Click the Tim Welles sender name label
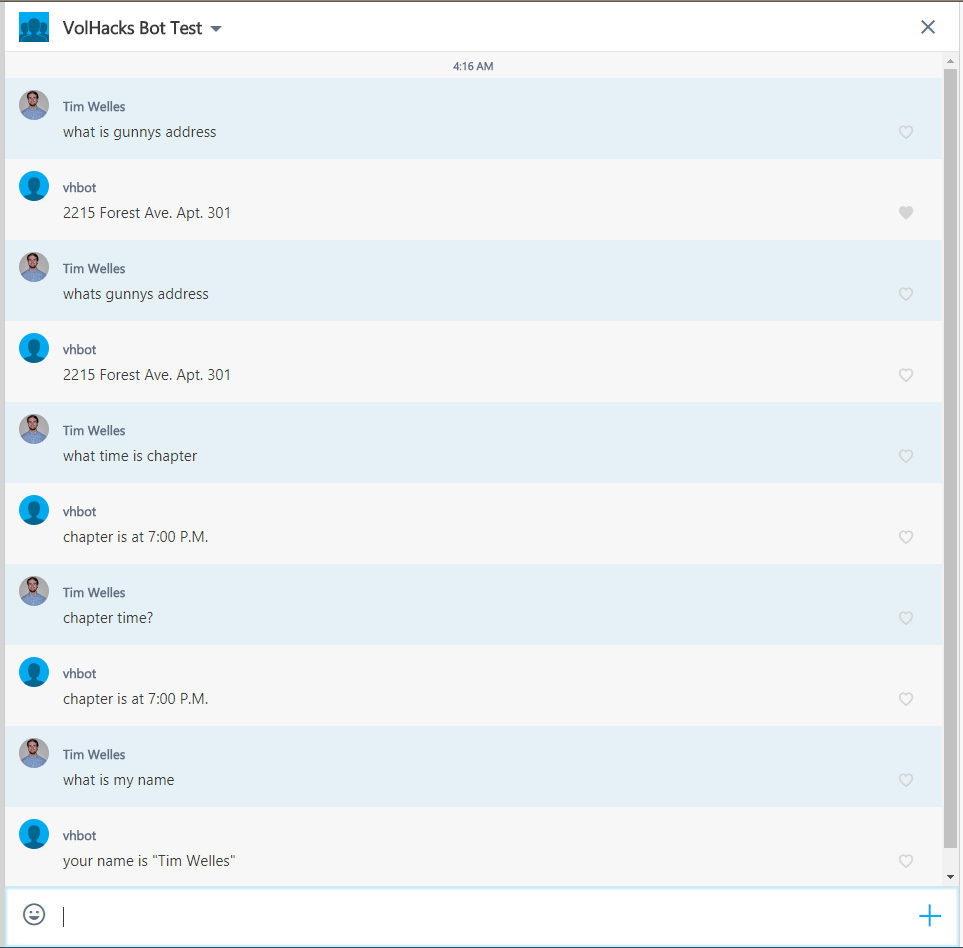963x948 pixels. pos(93,106)
